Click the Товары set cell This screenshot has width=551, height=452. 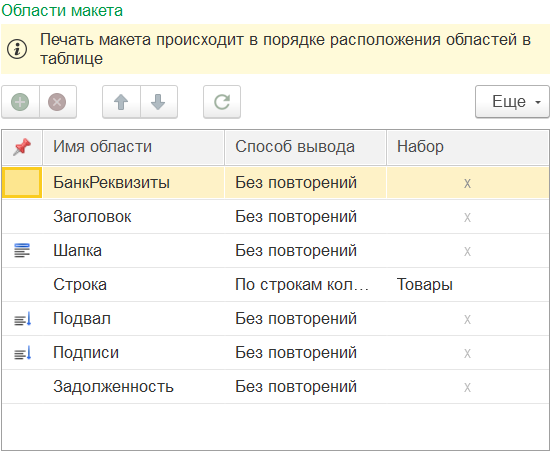[468, 285]
